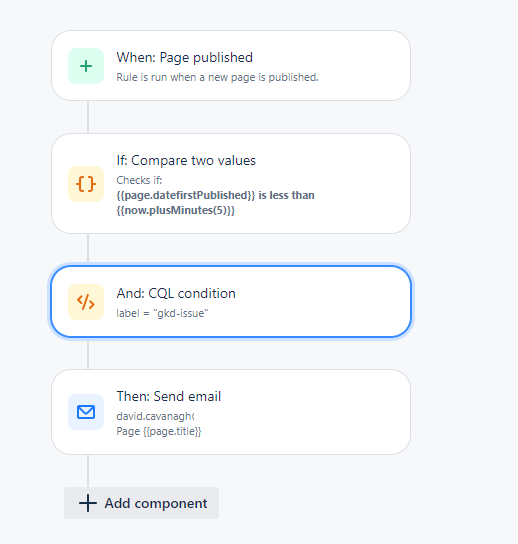Click the CQL code slash icon
518x544 pixels.
point(86,302)
